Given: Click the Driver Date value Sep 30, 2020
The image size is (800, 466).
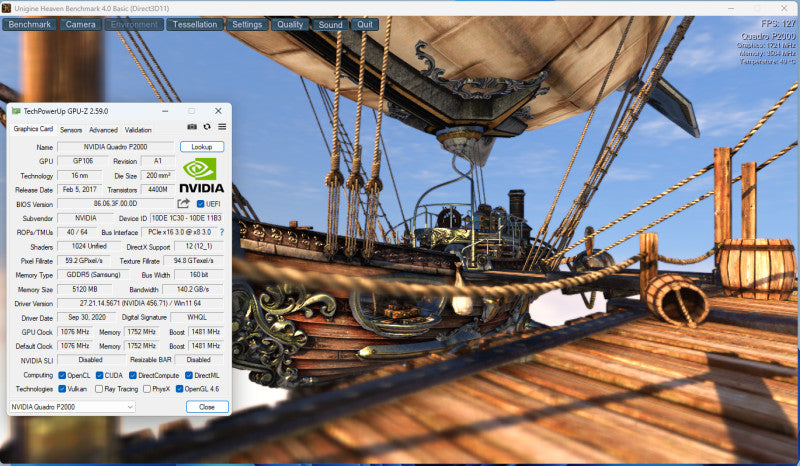Looking at the screenshot, I should [87, 317].
